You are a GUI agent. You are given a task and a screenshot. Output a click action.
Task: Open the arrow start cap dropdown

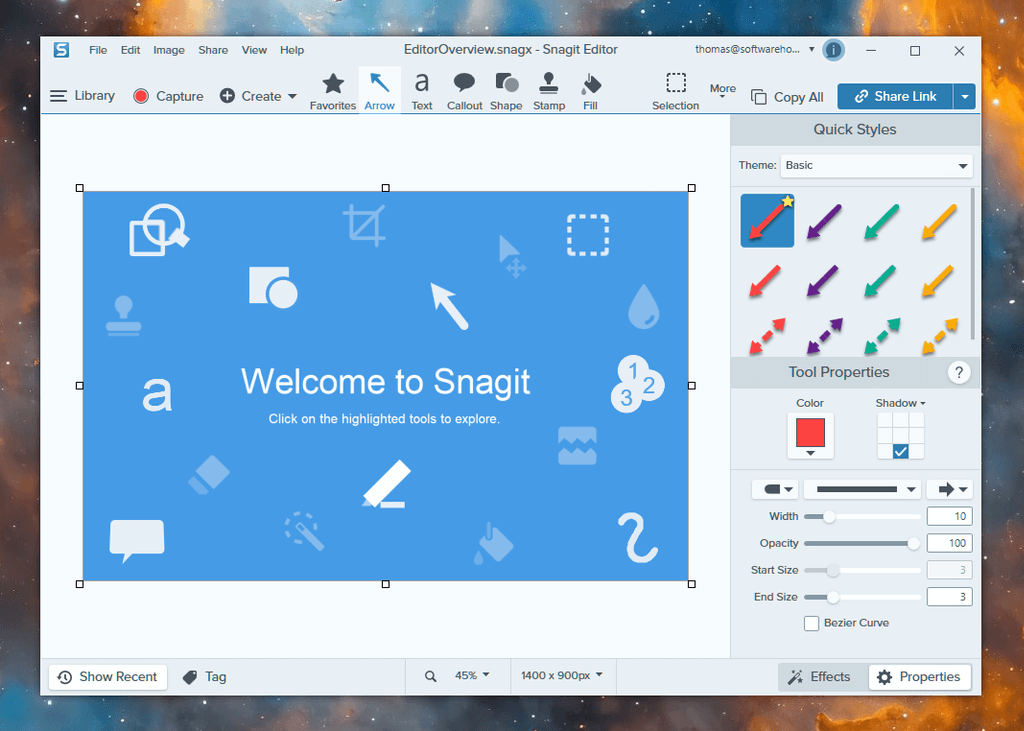coord(775,489)
